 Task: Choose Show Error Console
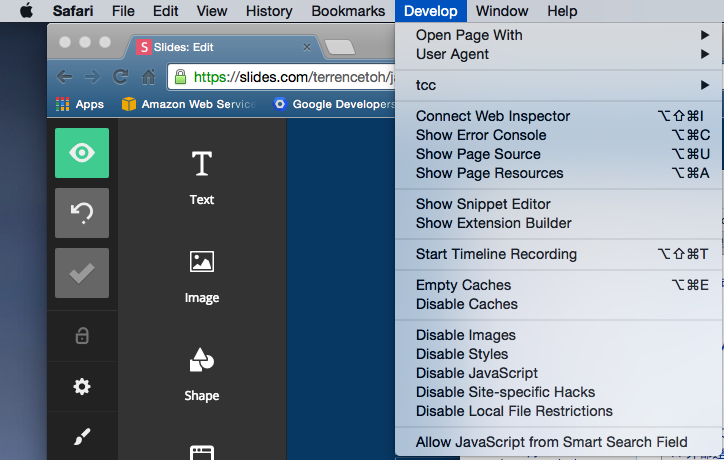[559, 135]
